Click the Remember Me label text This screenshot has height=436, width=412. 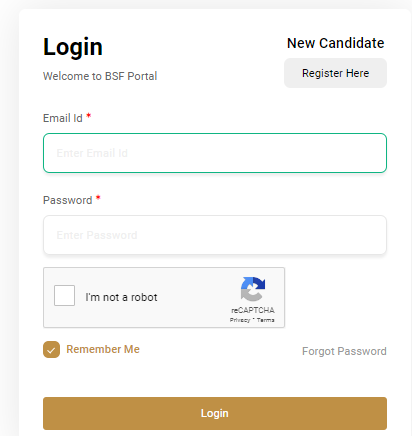pos(103,349)
